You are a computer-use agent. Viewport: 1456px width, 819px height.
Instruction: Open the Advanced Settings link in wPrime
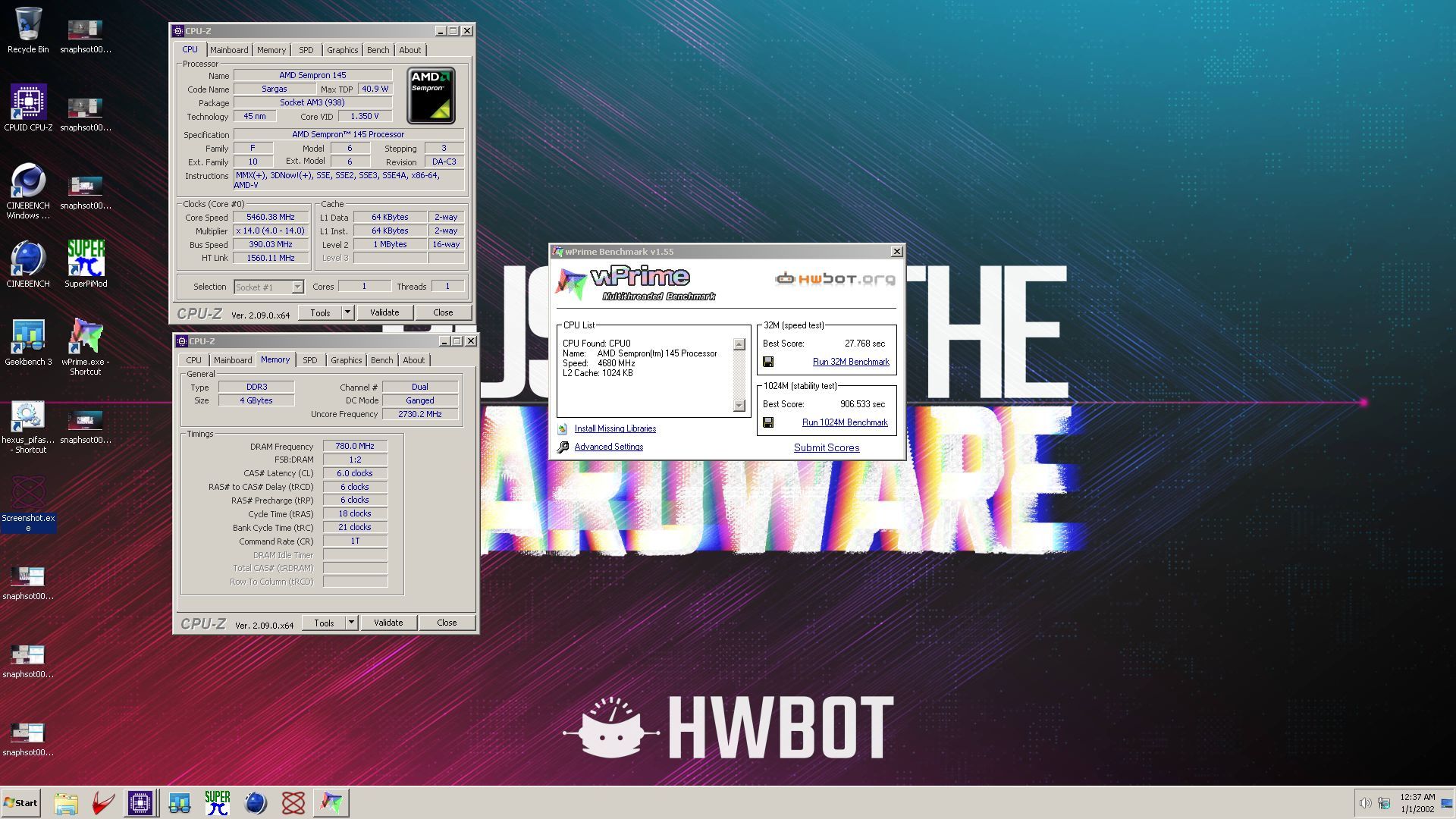(608, 447)
